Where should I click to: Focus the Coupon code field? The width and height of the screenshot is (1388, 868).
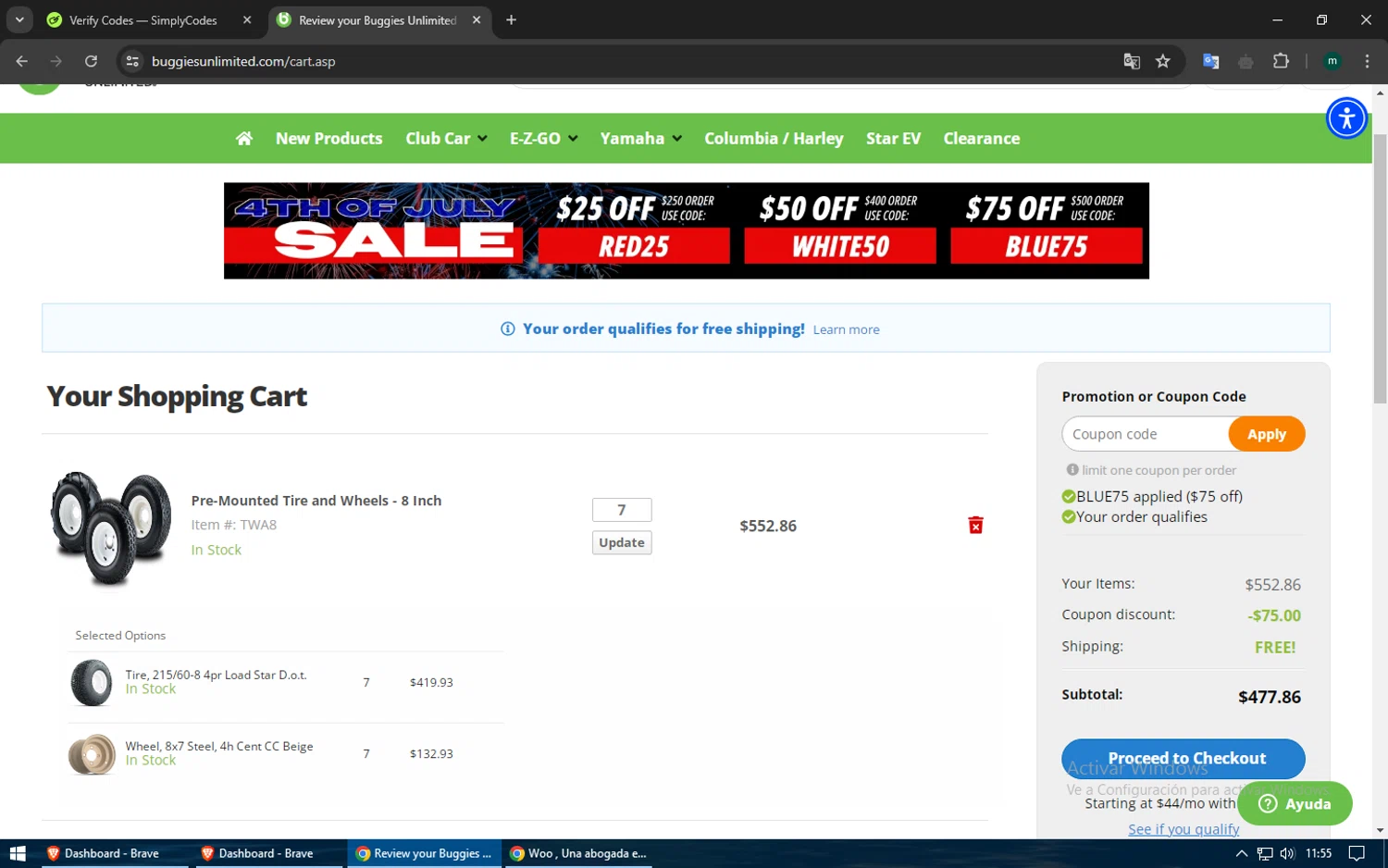[1146, 434]
